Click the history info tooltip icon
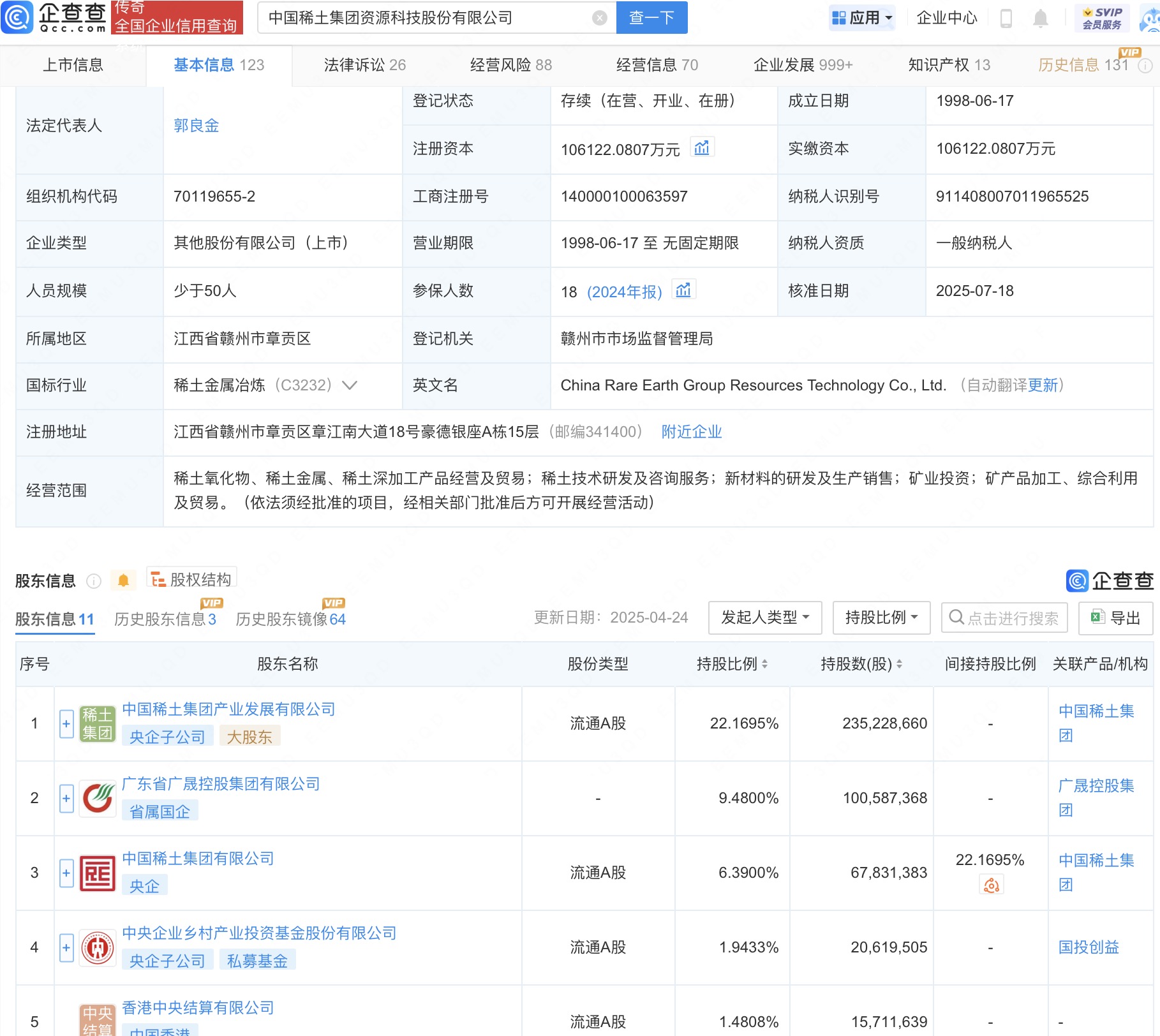 point(1146,65)
